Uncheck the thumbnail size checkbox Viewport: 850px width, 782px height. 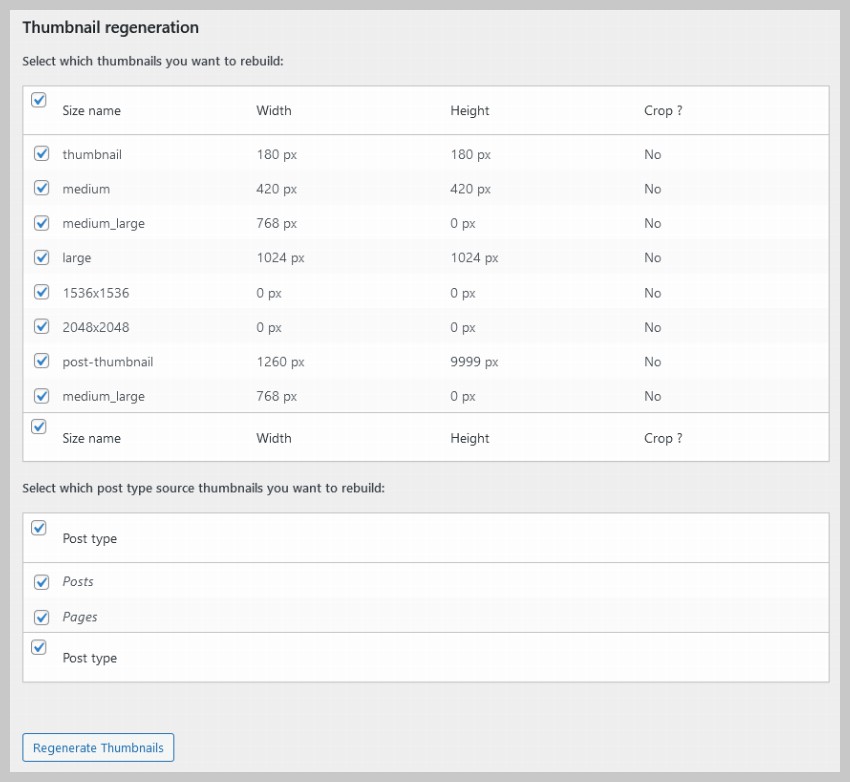42,154
